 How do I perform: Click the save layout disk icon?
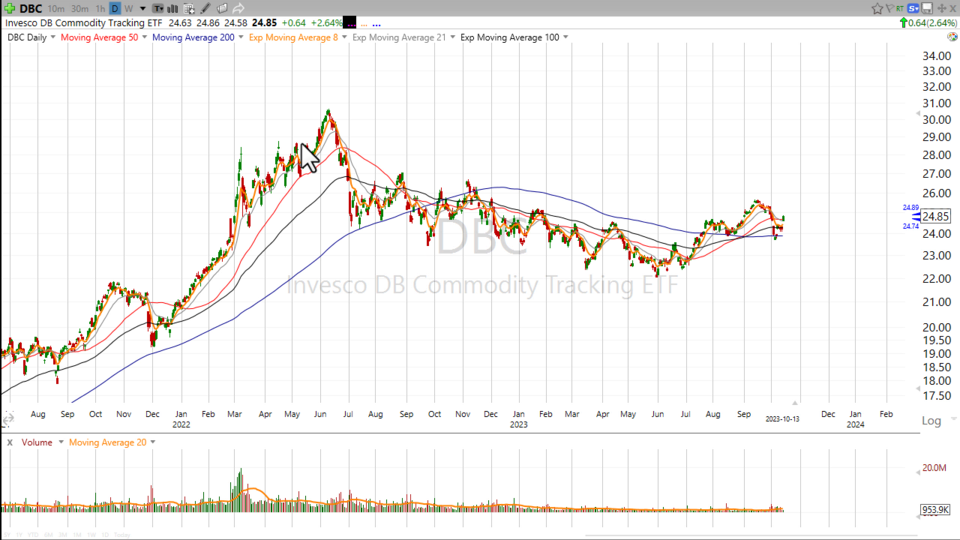(x=927, y=8)
